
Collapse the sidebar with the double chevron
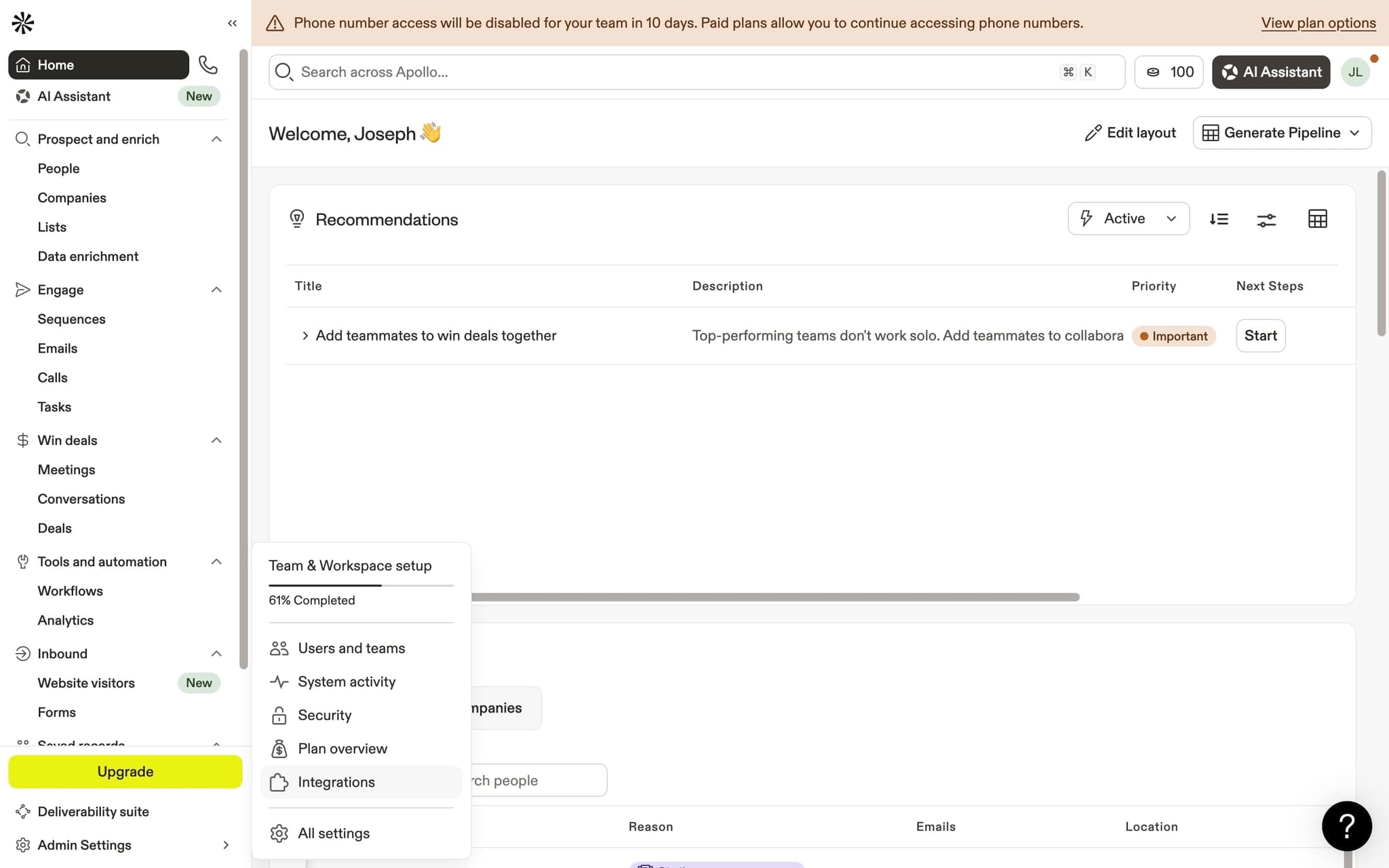tap(232, 22)
